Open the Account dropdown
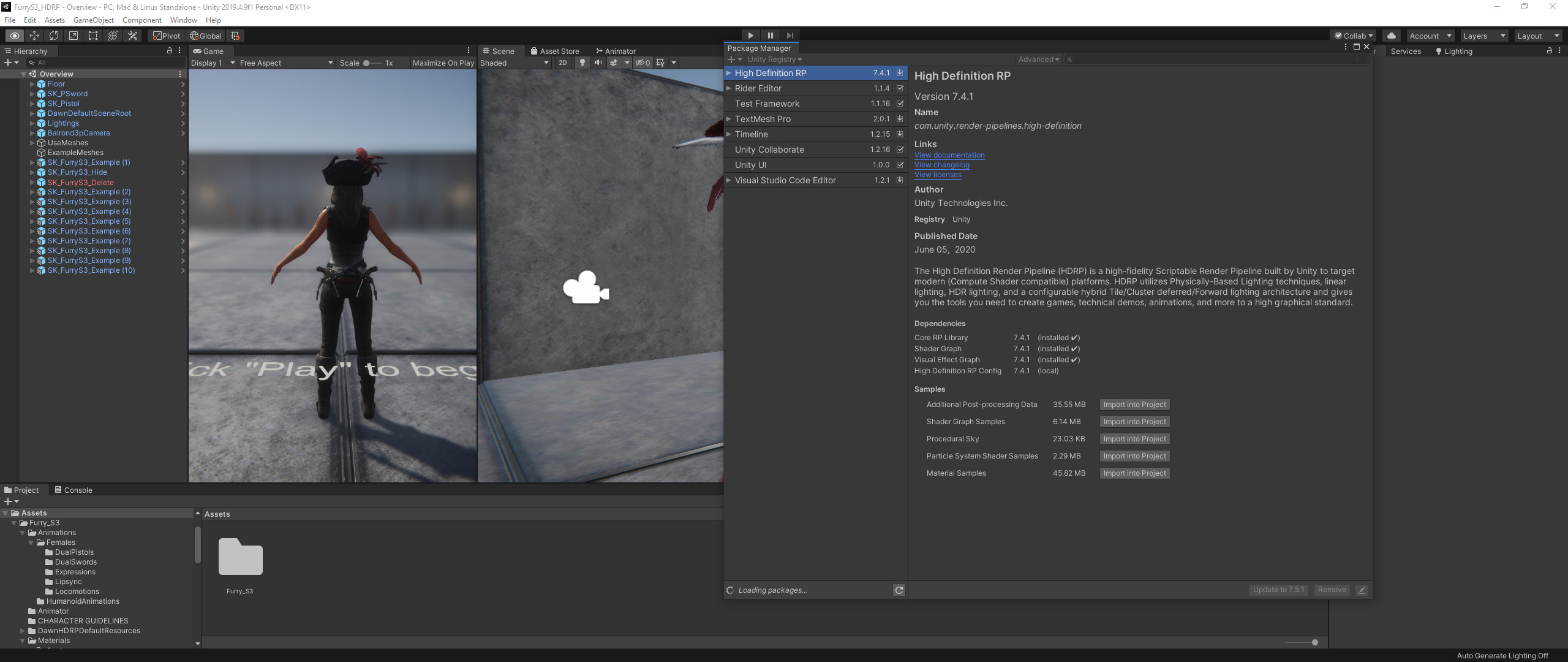Image resolution: width=1568 pixels, height=662 pixels. tap(1430, 36)
